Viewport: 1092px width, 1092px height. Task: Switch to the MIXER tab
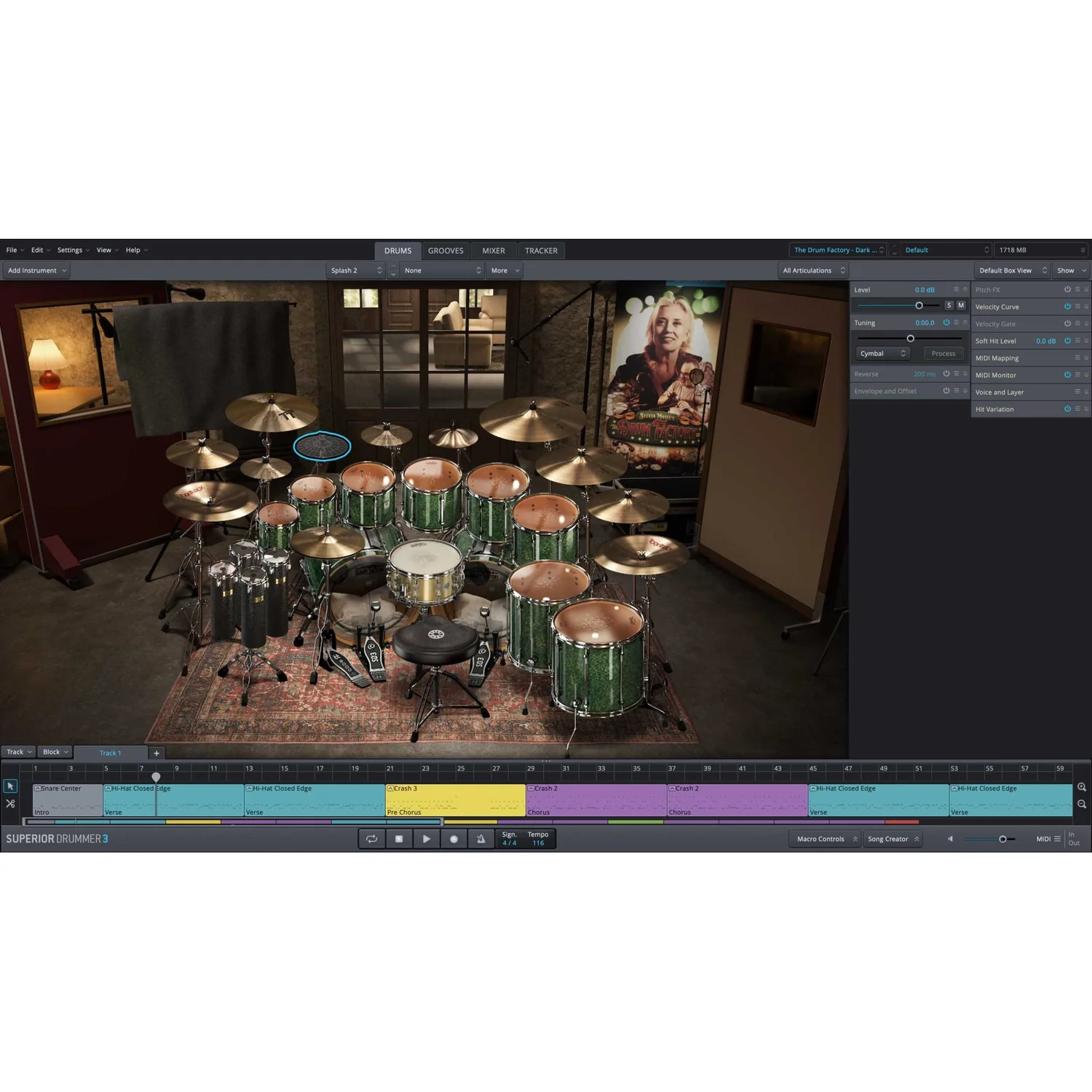[494, 250]
